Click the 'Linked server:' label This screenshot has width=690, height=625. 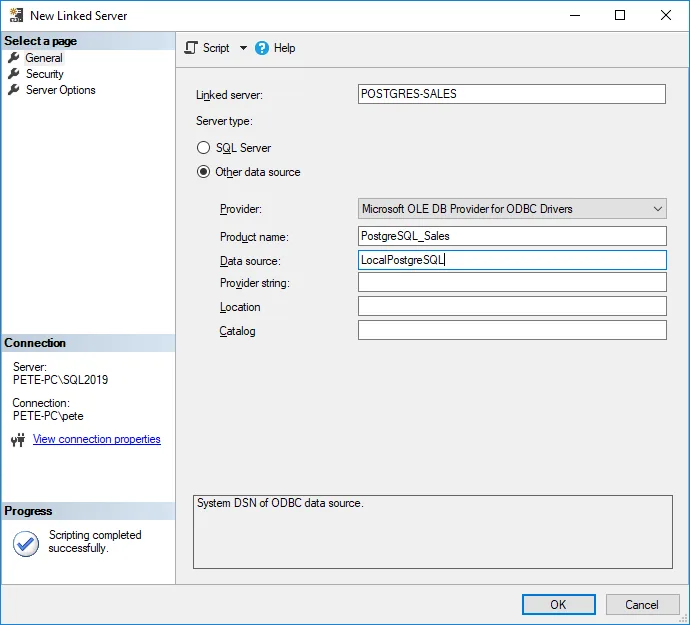(229, 95)
